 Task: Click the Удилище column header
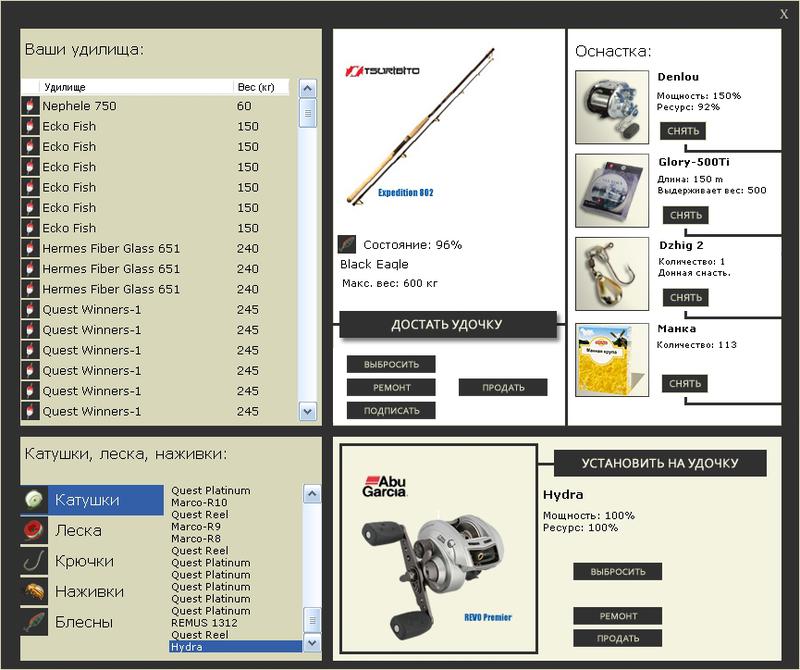coord(136,87)
